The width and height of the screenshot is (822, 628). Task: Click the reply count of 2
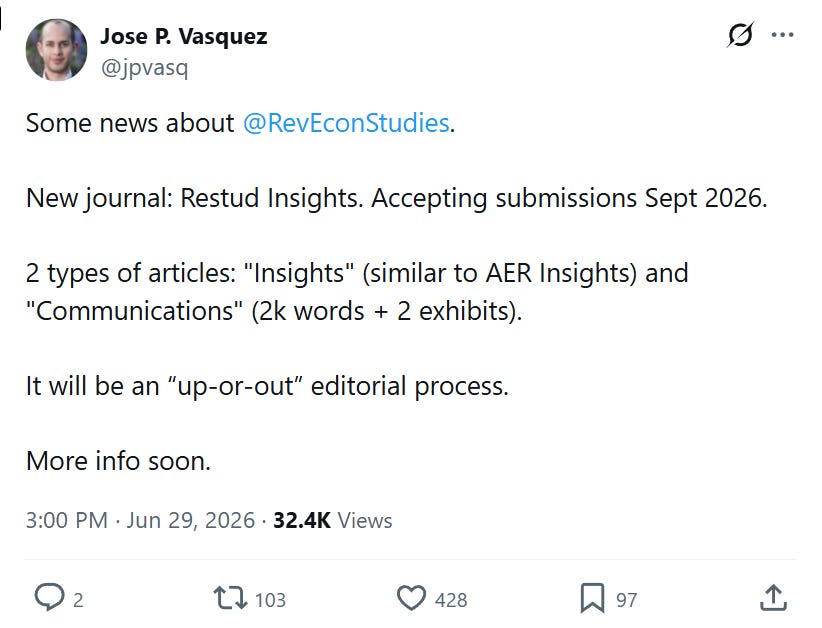(78, 600)
